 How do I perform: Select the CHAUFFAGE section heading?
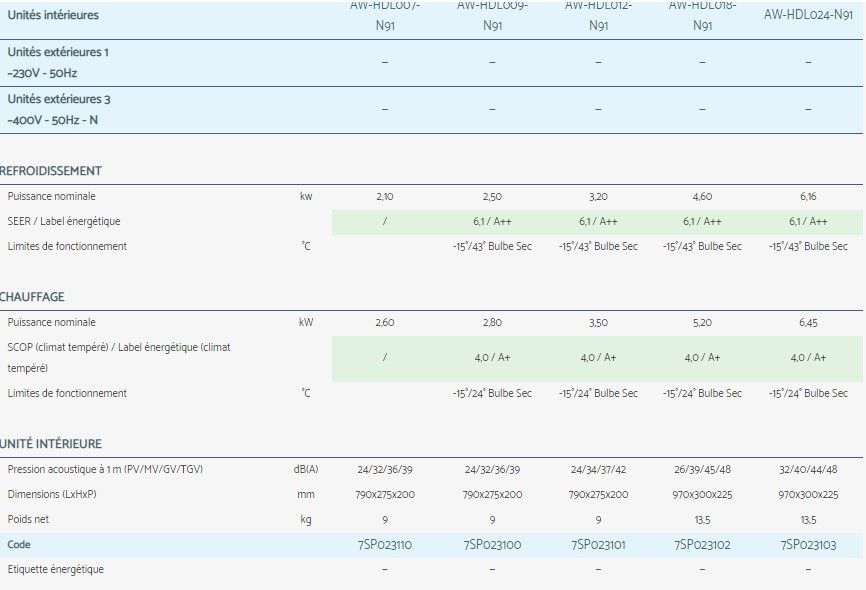coord(32,297)
